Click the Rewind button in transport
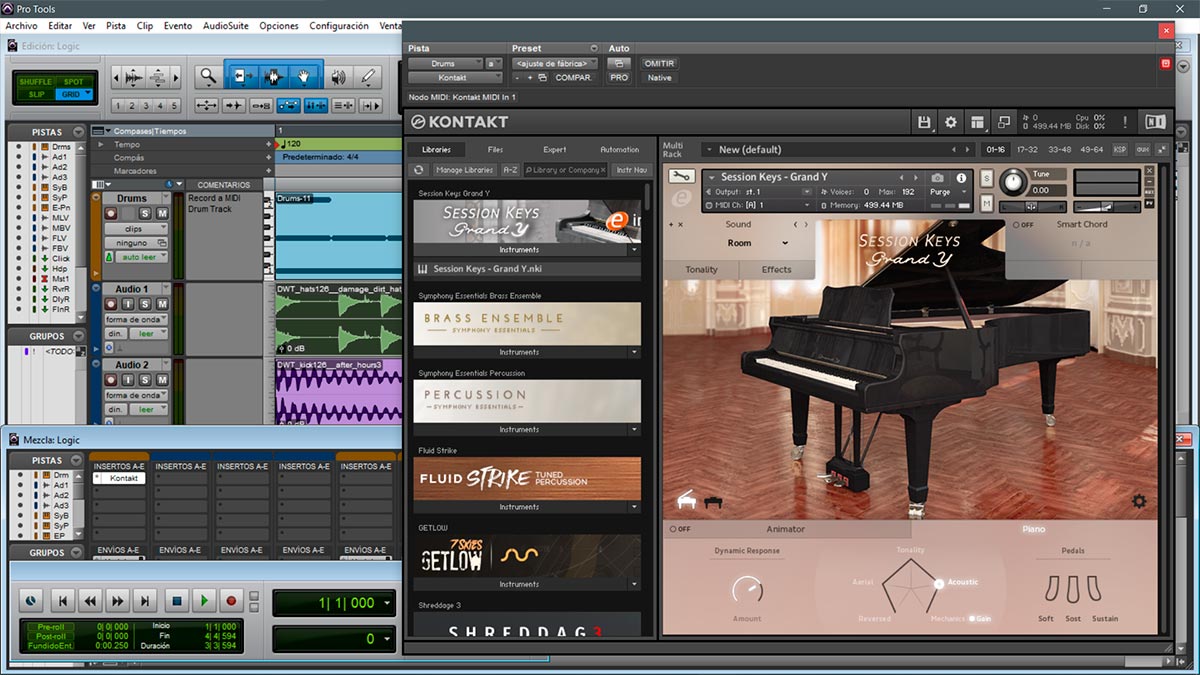1200x675 pixels. [x=91, y=601]
